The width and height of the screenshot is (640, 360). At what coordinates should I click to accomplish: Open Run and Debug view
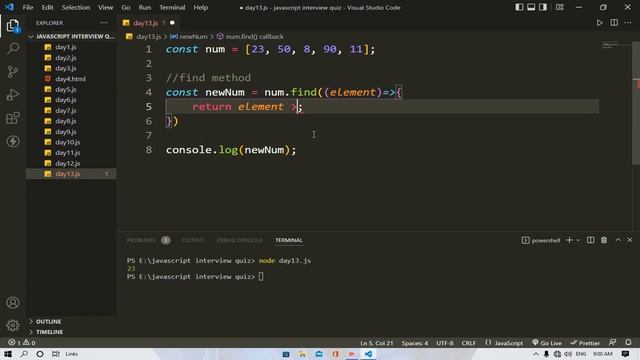tap(13, 95)
